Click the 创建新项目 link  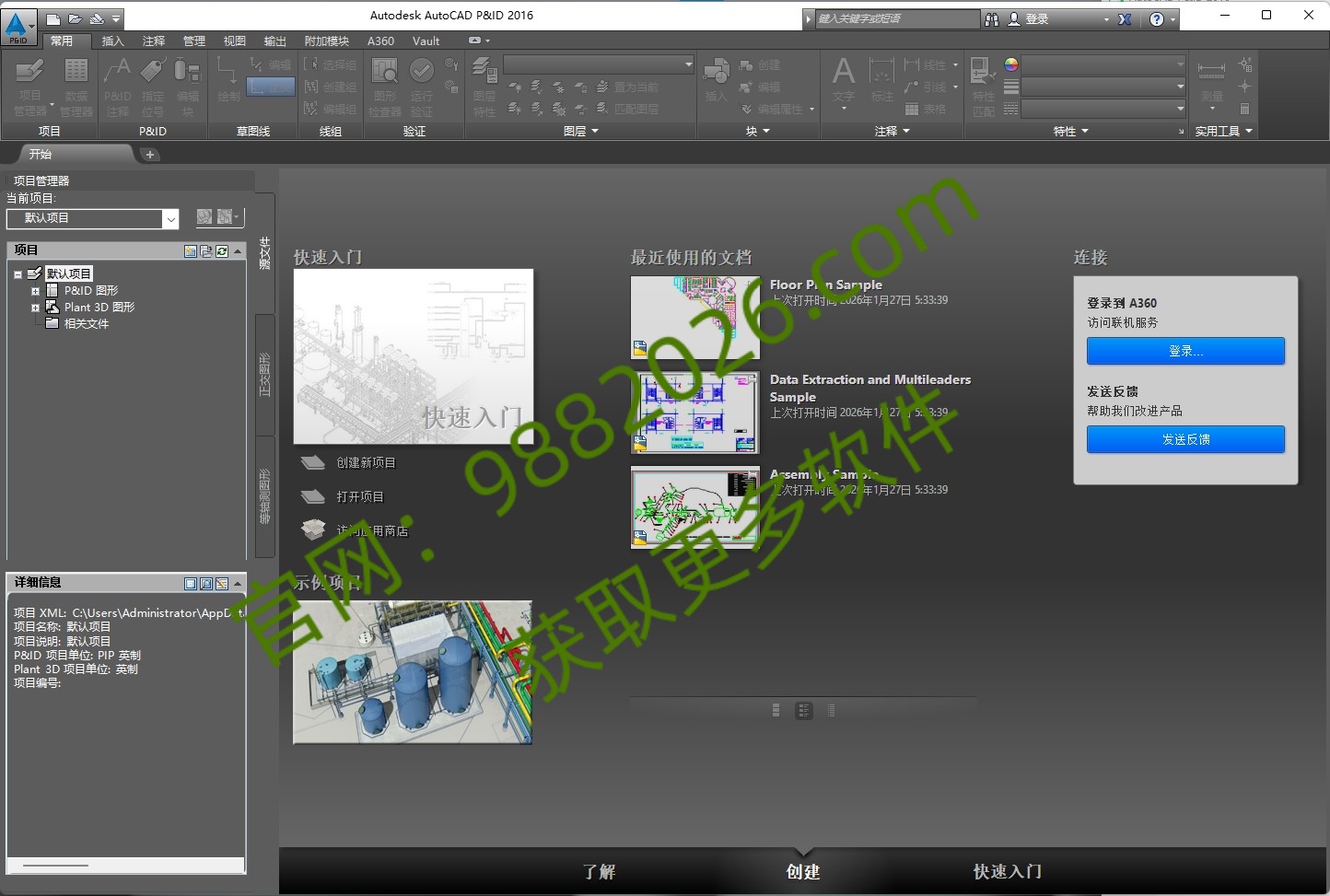(366, 463)
